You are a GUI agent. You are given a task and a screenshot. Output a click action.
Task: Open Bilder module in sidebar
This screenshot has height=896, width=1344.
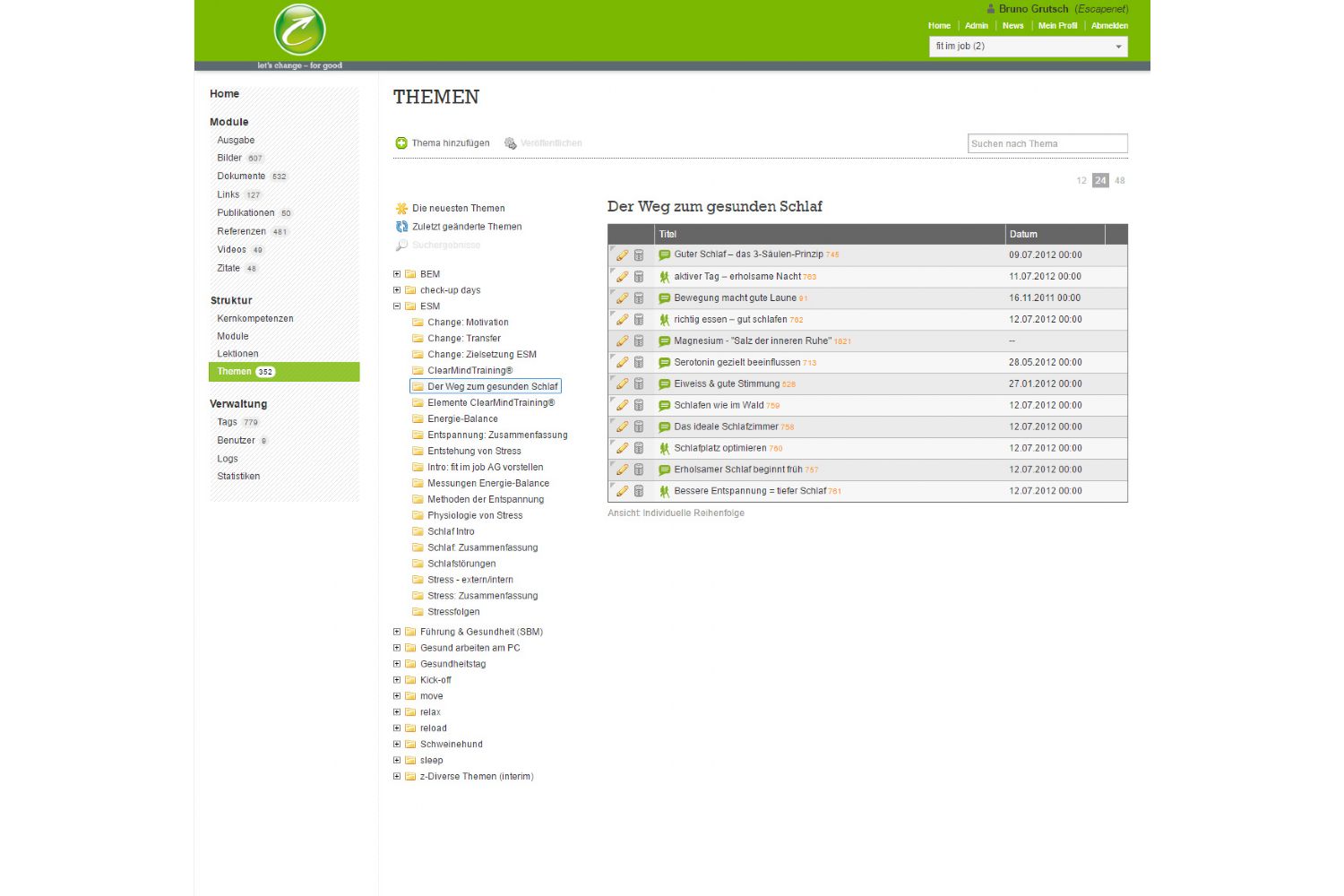point(229,158)
